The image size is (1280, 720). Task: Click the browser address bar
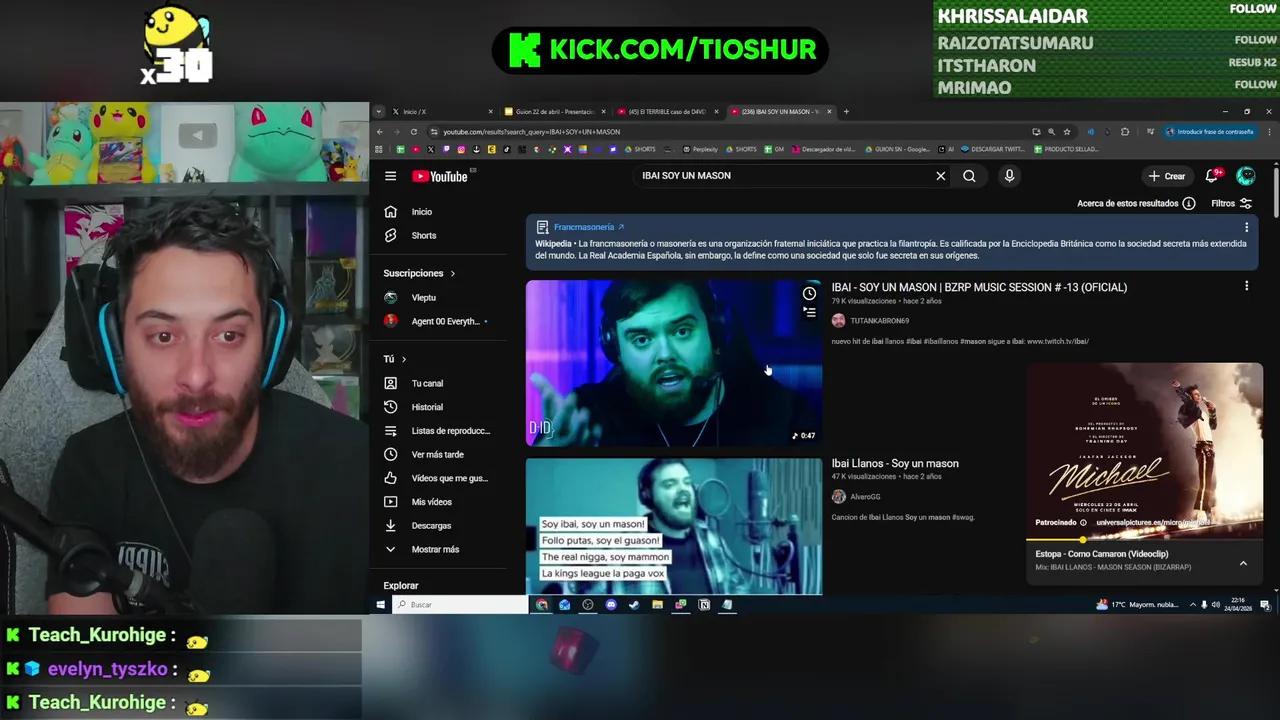pos(730,132)
